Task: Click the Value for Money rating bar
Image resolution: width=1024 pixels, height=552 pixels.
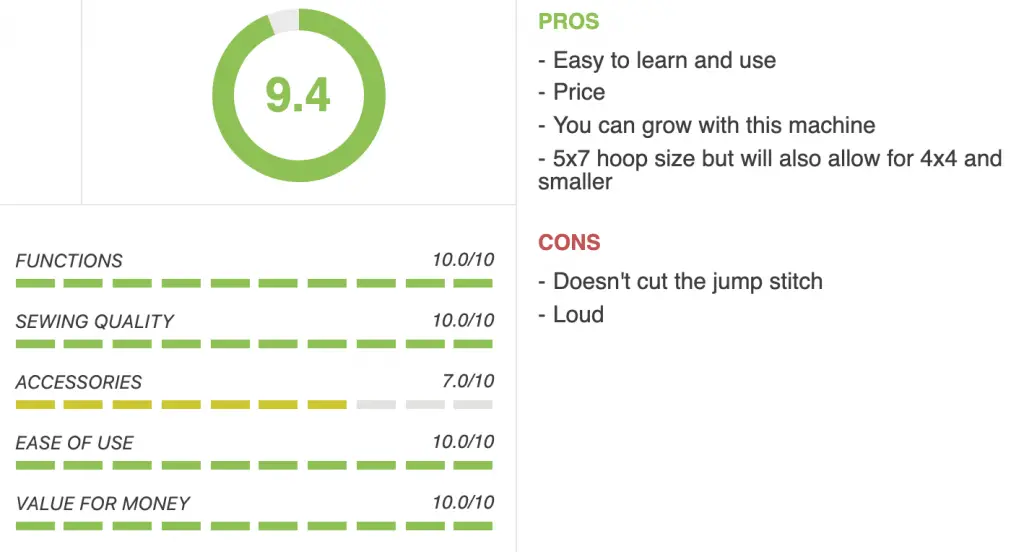Action: (254, 526)
